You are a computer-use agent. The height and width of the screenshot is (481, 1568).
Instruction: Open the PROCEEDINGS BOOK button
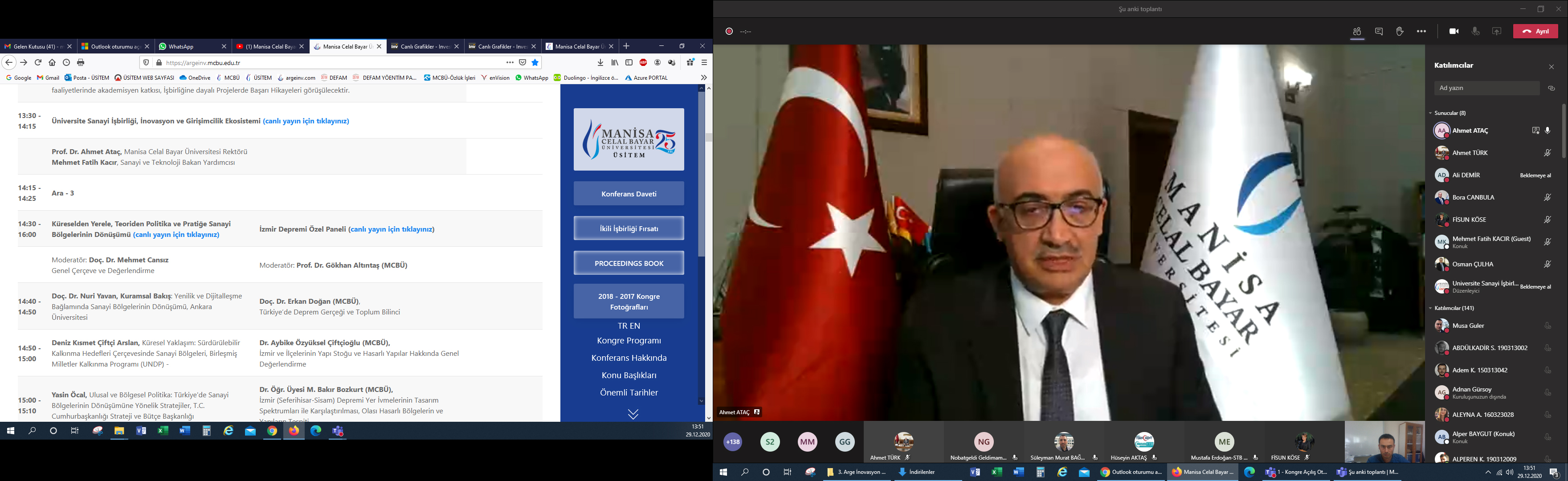[x=629, y=263]
